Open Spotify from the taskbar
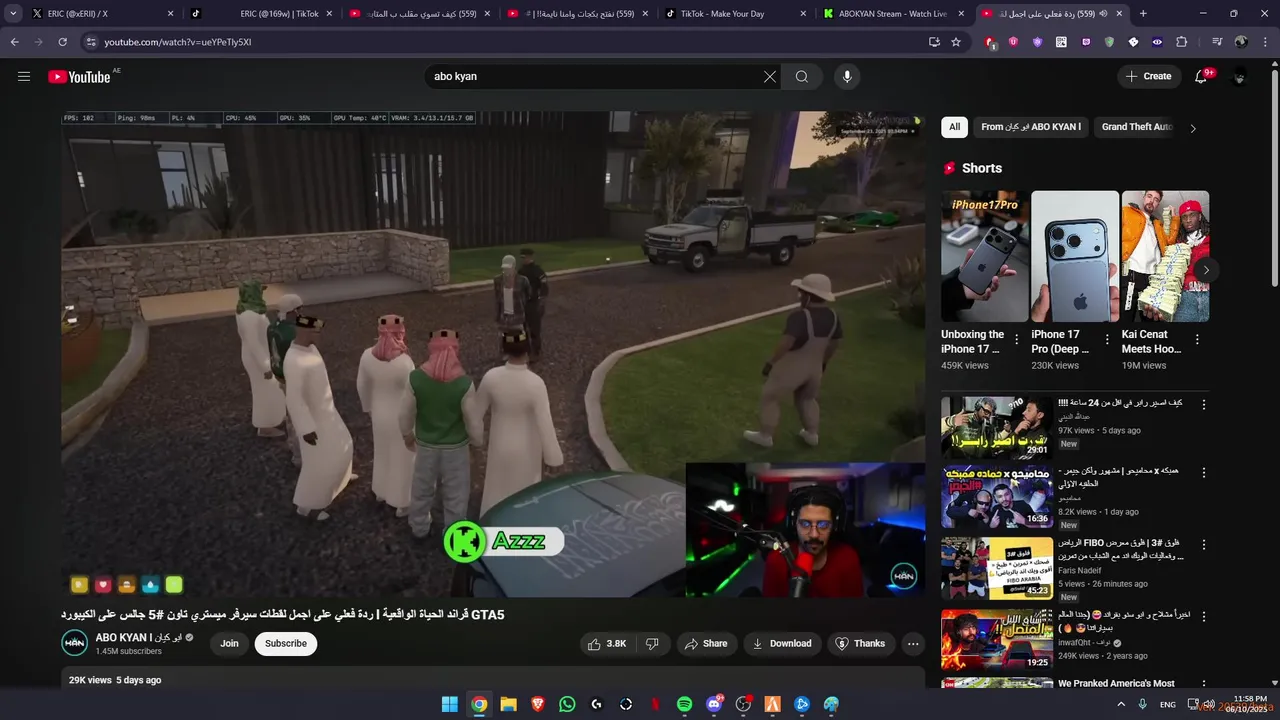Screen dimensions: 1280x720 pos(684,704)
